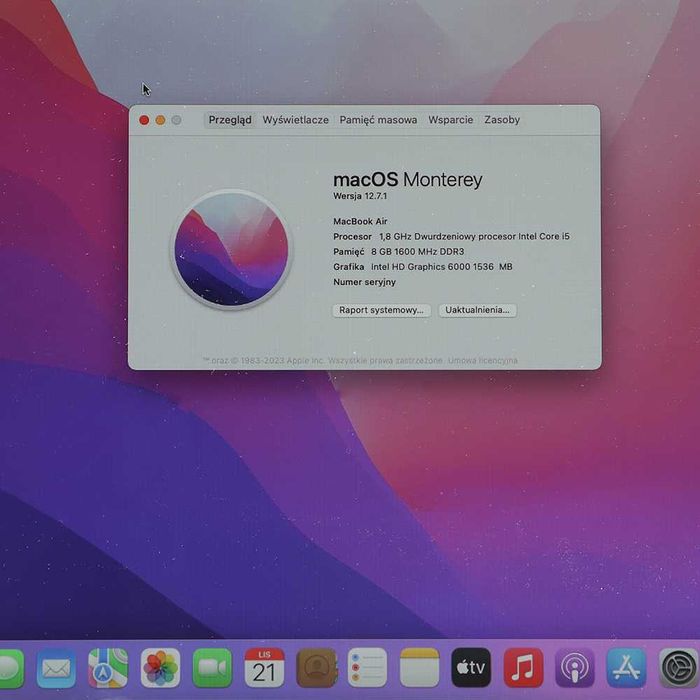This screenshot has width=700, height=700.
Task: Open the Pamięć masowa tab
Action: point(378,120)
